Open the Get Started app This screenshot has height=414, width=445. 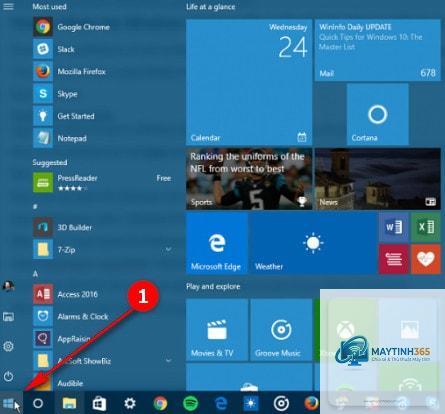pyautogui.click(x=103, y=116)
